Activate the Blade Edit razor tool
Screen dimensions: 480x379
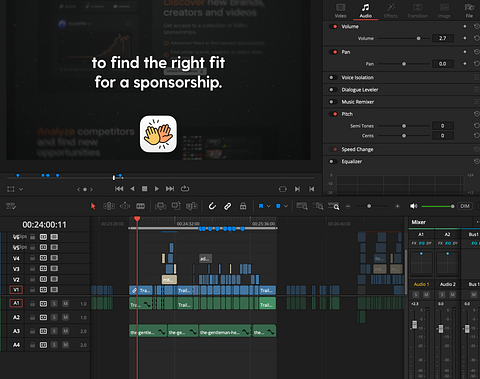pos(140,206)
